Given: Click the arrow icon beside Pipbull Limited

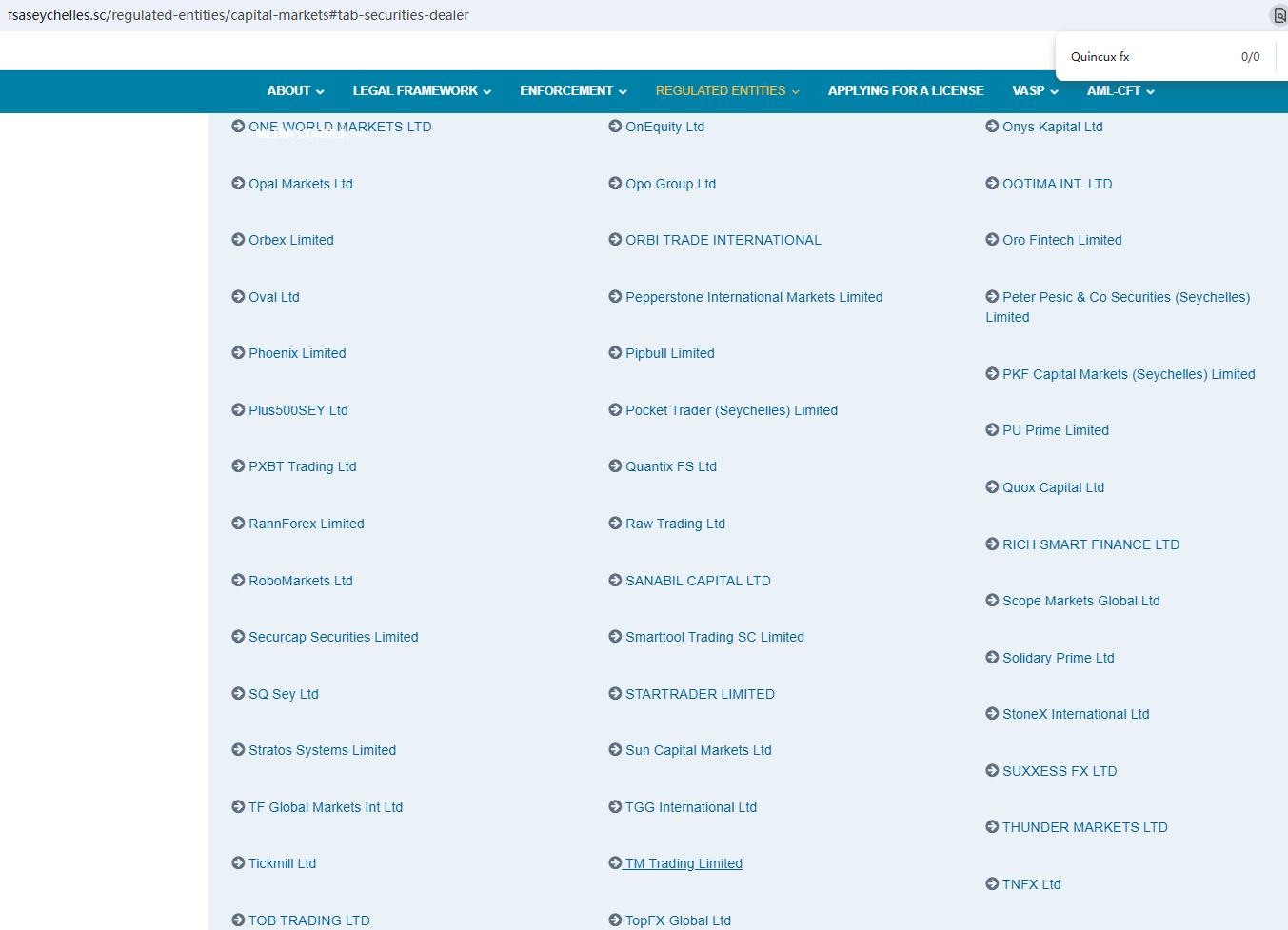Looking at the screenshot, I should click(615, 352).
